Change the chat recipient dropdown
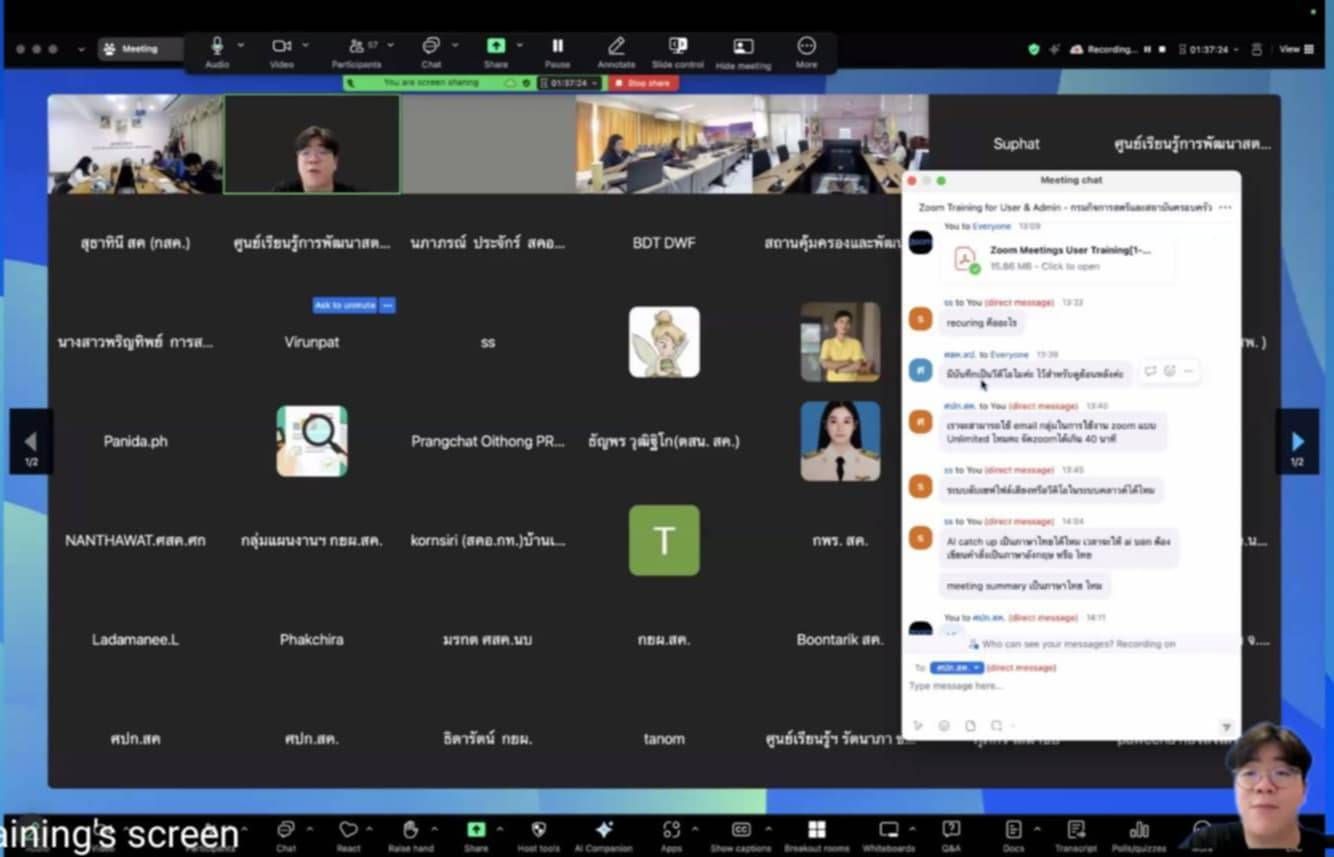The image size is (1334, 857). [x=956, y=667]
